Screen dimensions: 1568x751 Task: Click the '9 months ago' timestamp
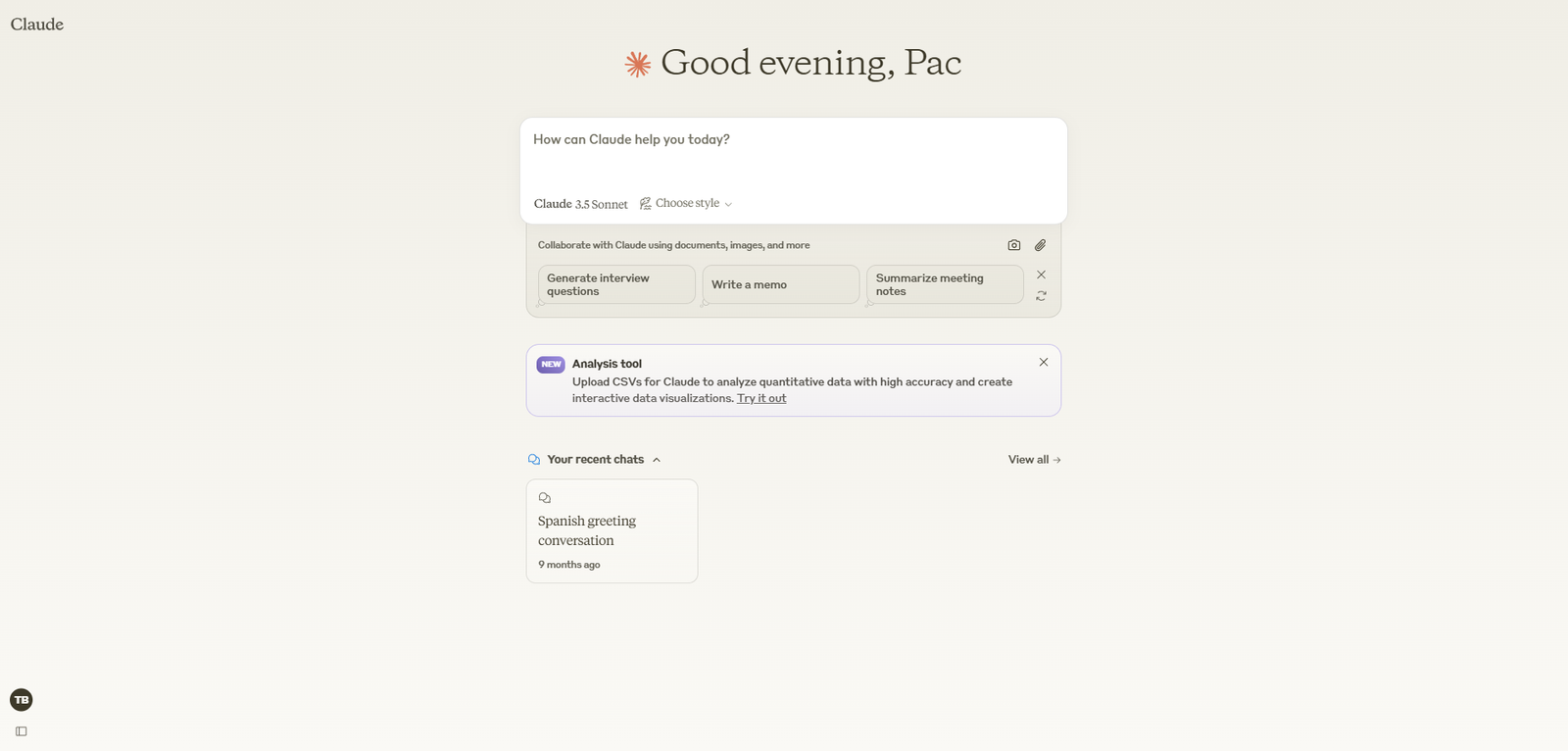pyautogui.click(x=569, y=565)
